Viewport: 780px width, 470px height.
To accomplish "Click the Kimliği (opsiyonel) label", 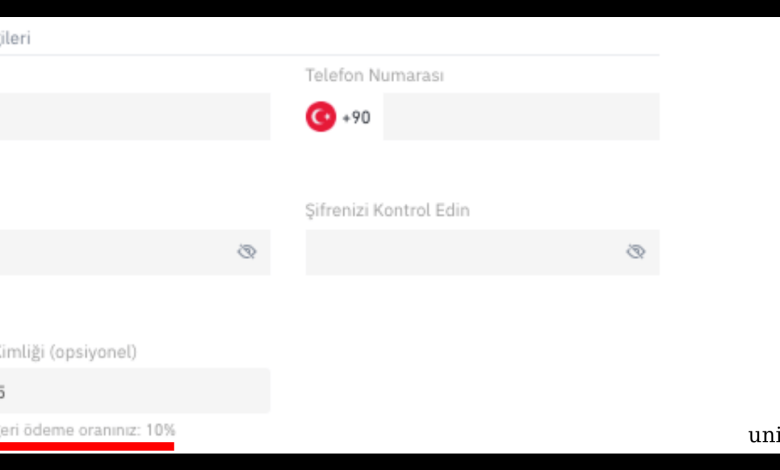I will coord(68,352).
